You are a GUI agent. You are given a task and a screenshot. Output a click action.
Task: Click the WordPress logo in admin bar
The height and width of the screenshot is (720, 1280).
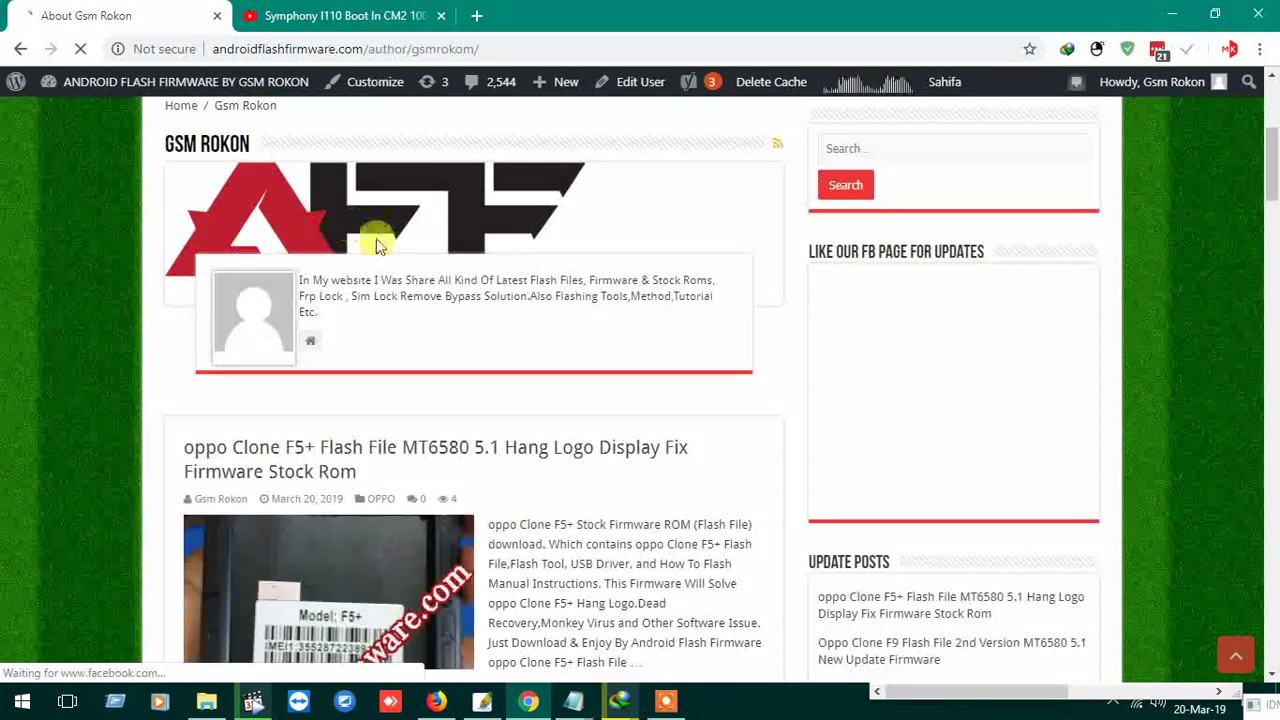coord(16,82)
